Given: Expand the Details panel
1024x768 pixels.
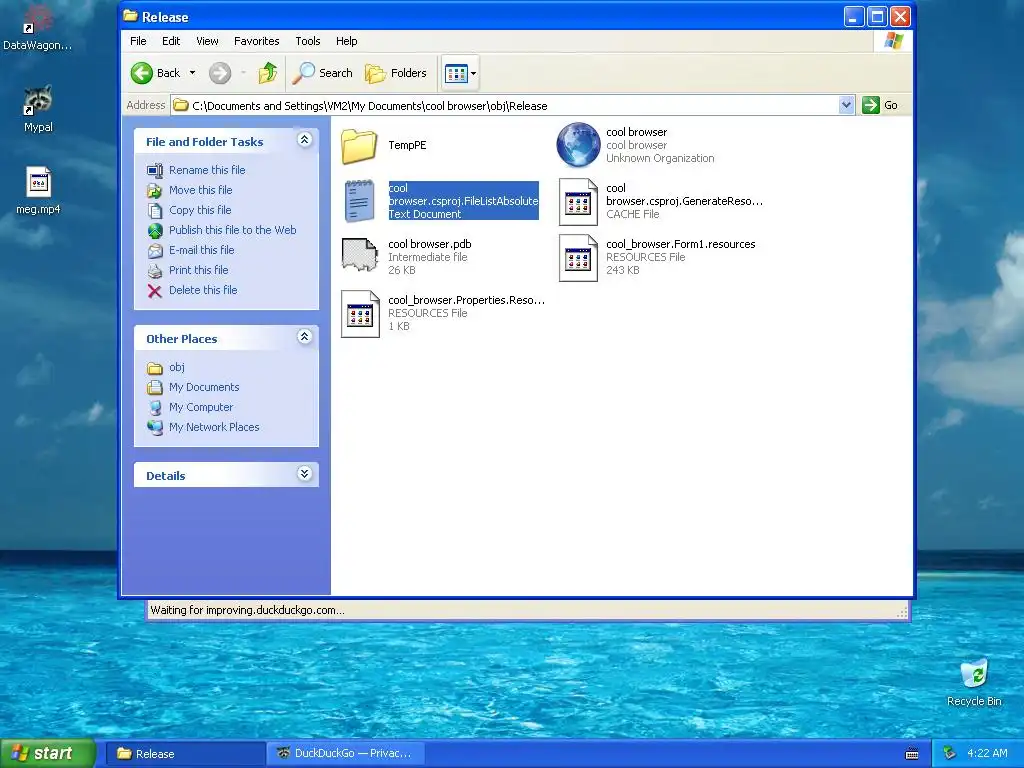Looking at the screenshot, I should (304, 474).
